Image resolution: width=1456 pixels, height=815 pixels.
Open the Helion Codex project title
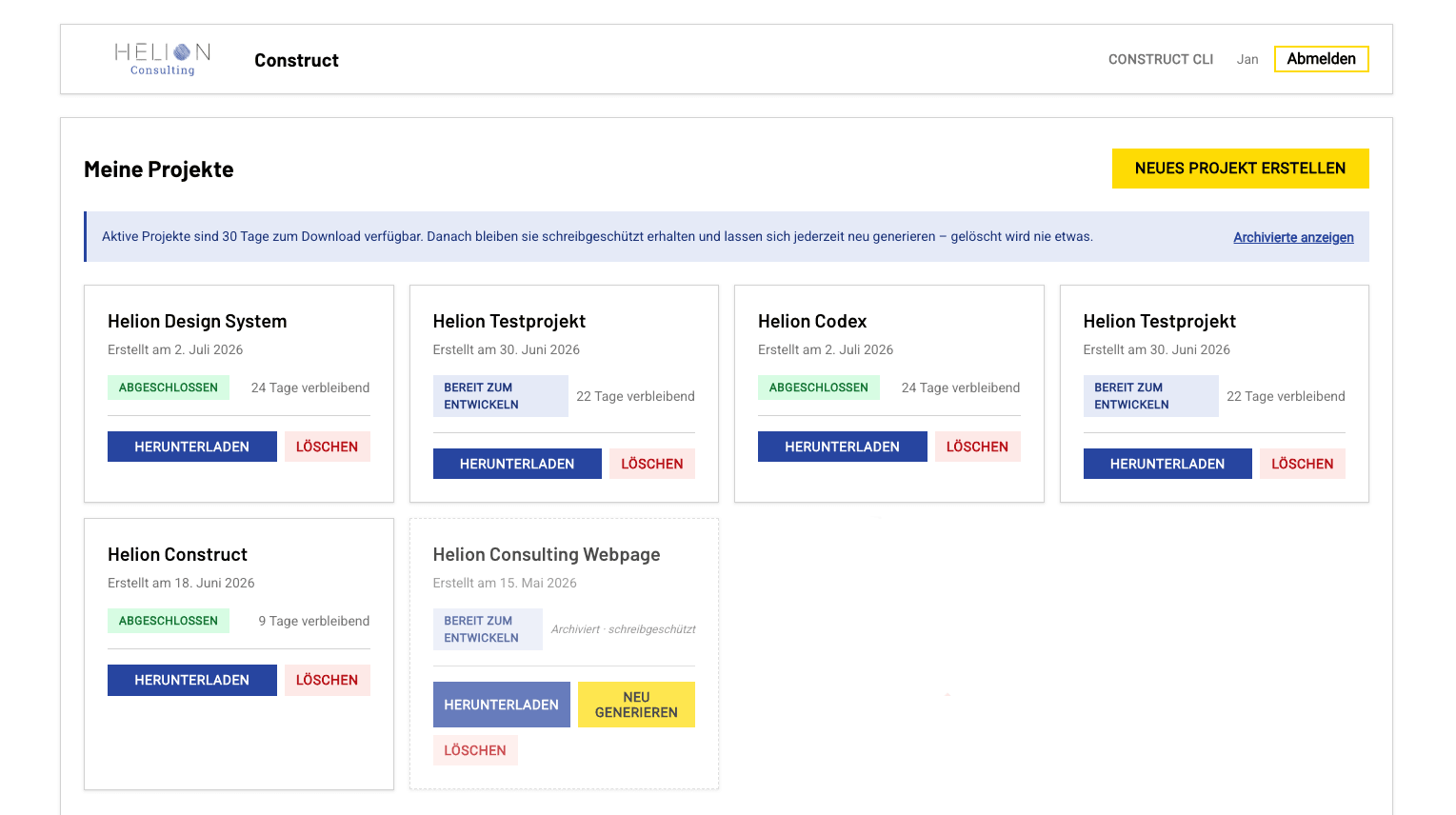(x=812, y=321)
